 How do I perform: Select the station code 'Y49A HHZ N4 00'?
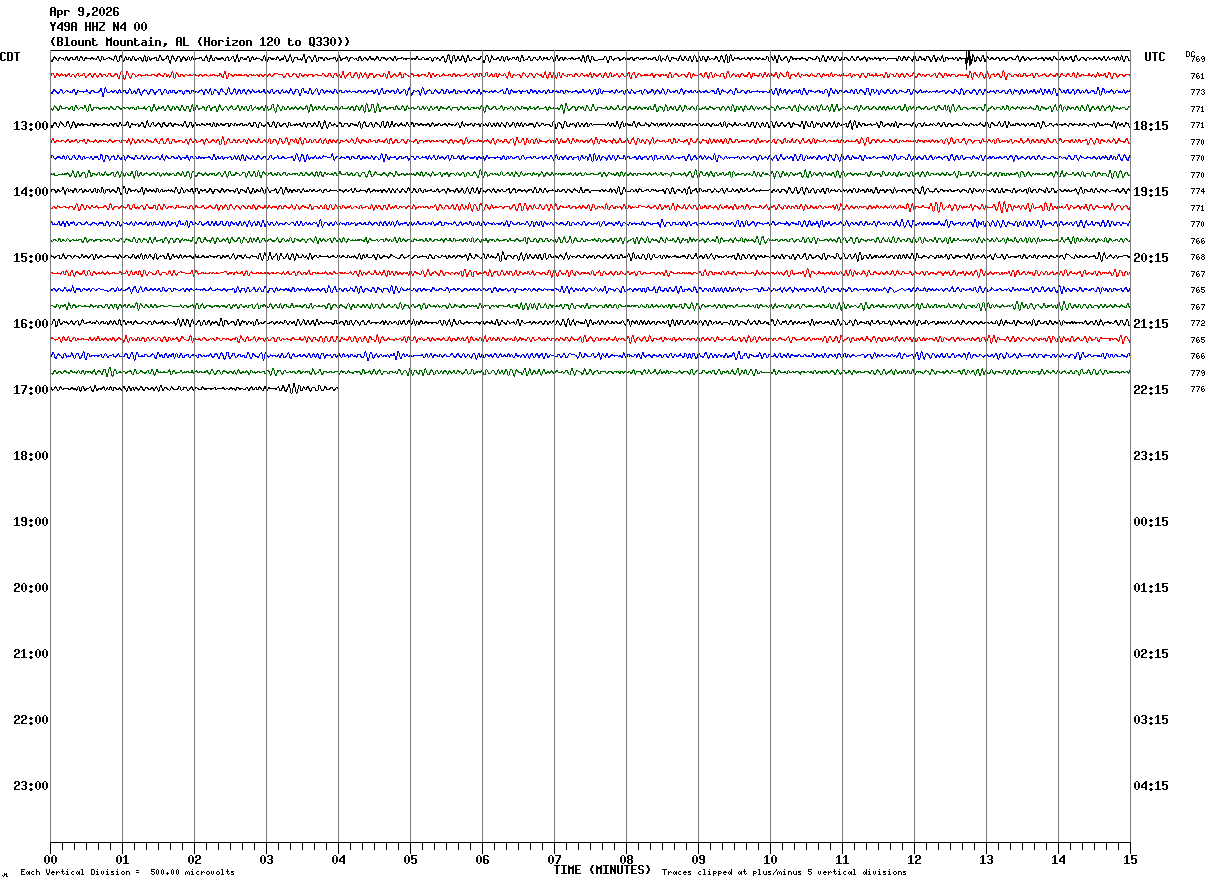(98, 27)
